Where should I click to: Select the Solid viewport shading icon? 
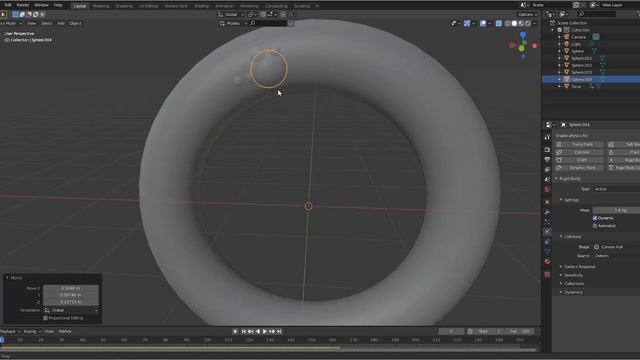514,24
